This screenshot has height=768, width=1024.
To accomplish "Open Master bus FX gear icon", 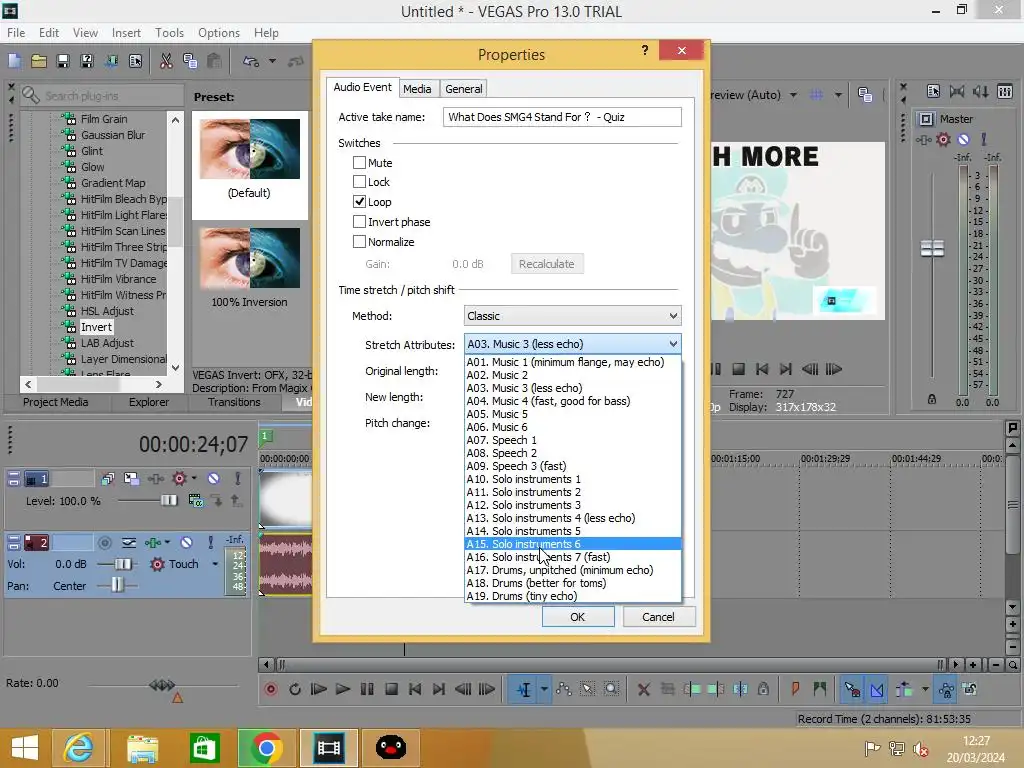I will pyautogui.click(x=943, y=139).
